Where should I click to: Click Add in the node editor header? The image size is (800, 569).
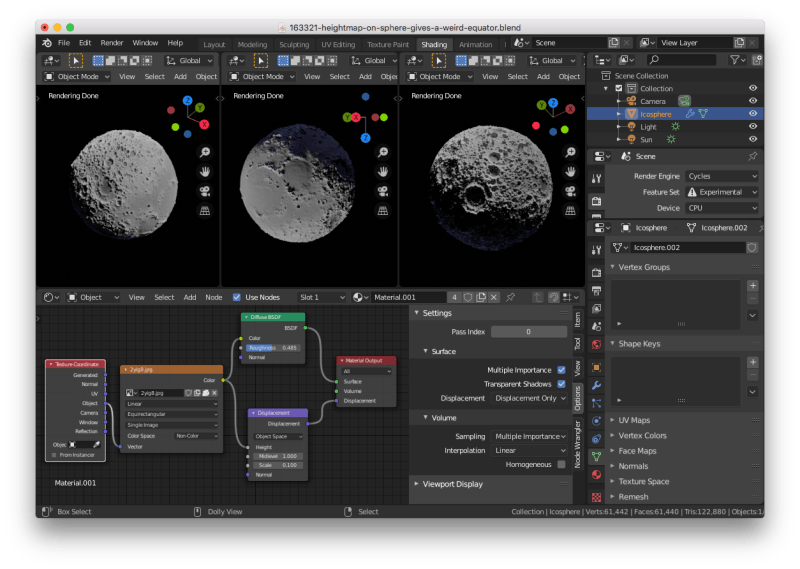pos(189,297)
